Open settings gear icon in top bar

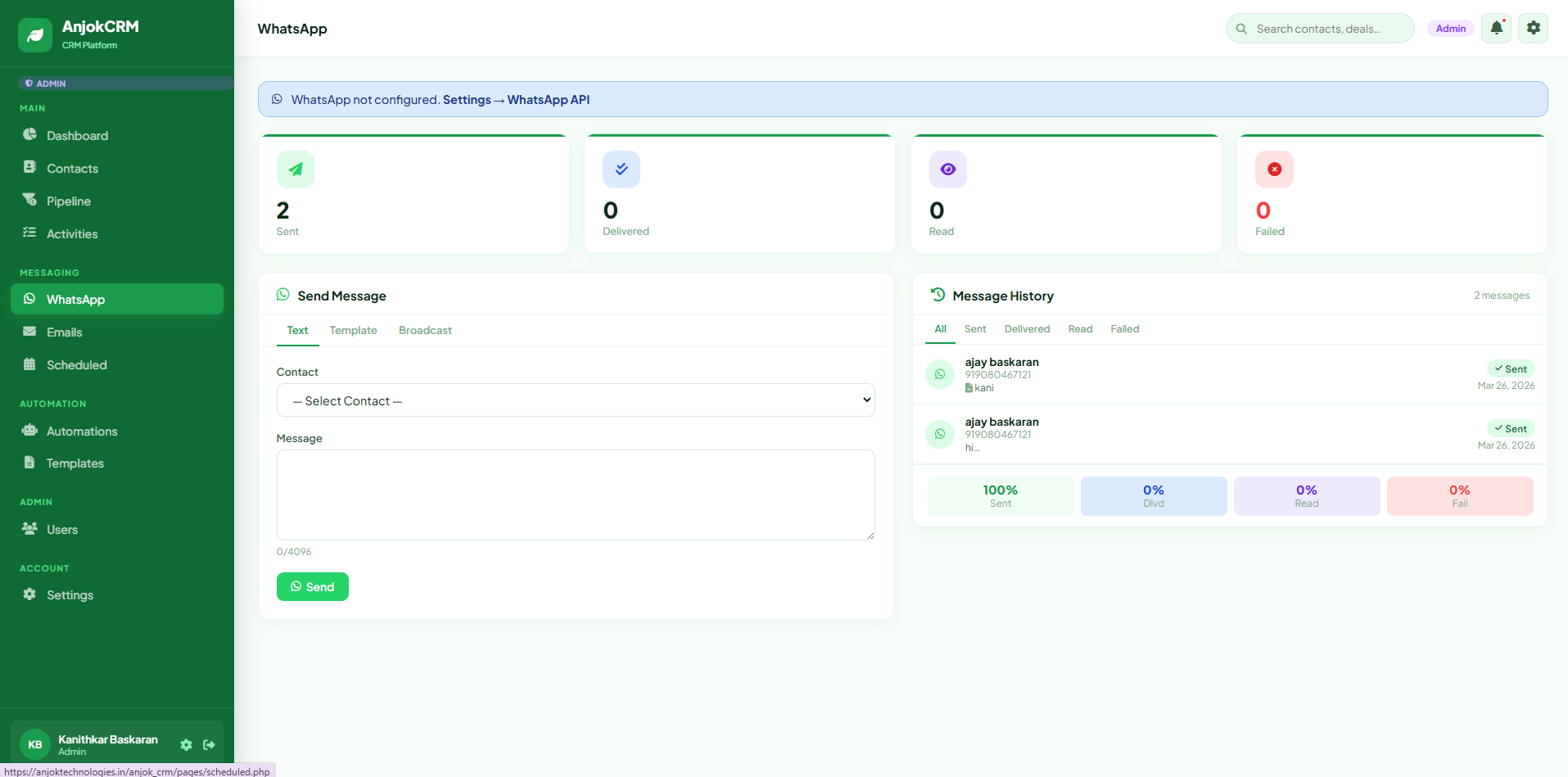coord(1533,29)
